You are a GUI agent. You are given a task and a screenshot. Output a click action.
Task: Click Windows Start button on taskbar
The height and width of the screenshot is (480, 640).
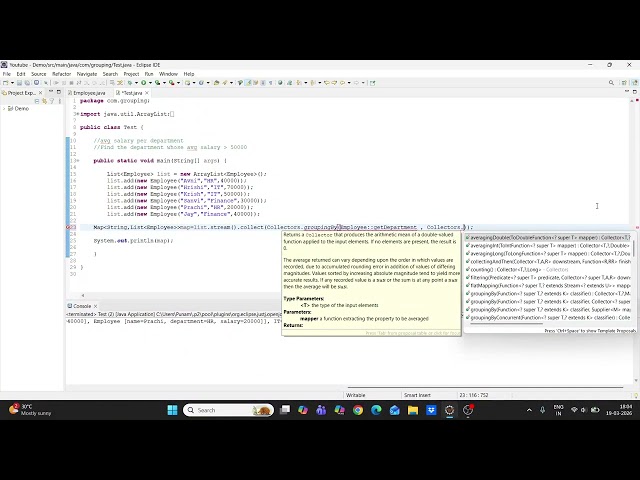click(x=172, y=410)
